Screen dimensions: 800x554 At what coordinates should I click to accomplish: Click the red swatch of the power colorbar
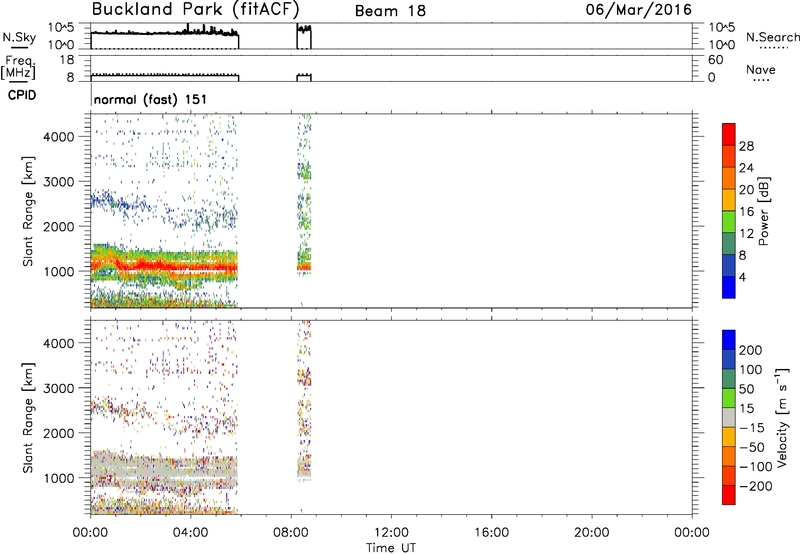point(729,134)
